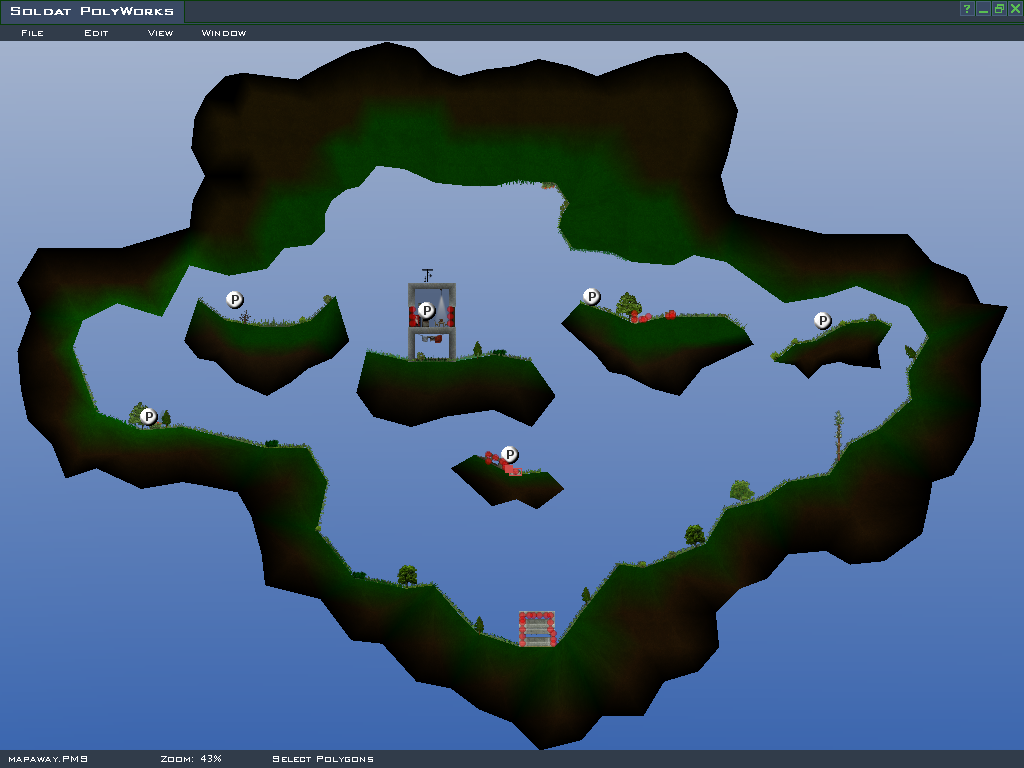Open the Edit menu
Image resolution: width=1024 pixels, height=768 pixels.
point(96,33)
